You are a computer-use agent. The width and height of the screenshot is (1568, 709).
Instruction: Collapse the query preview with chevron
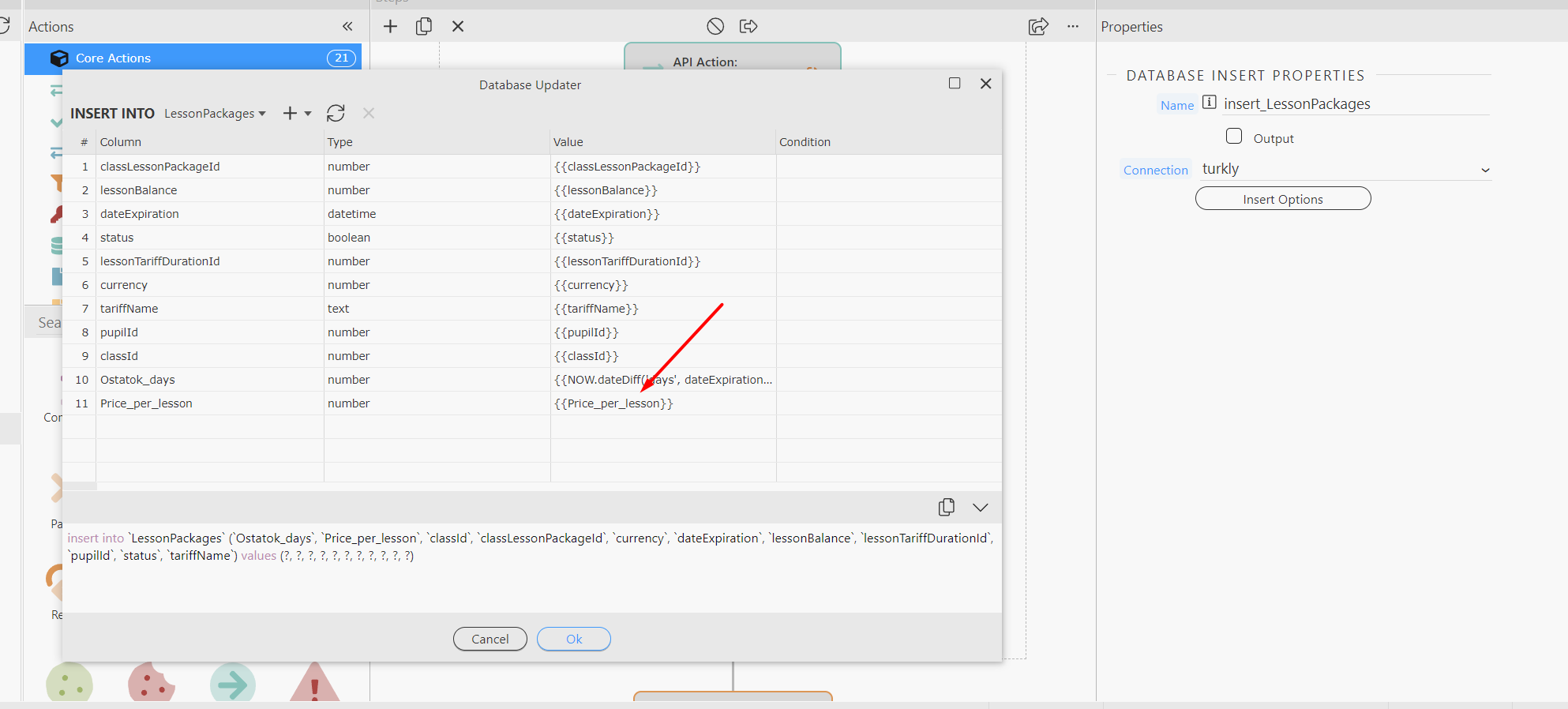(x=981, y=508)
